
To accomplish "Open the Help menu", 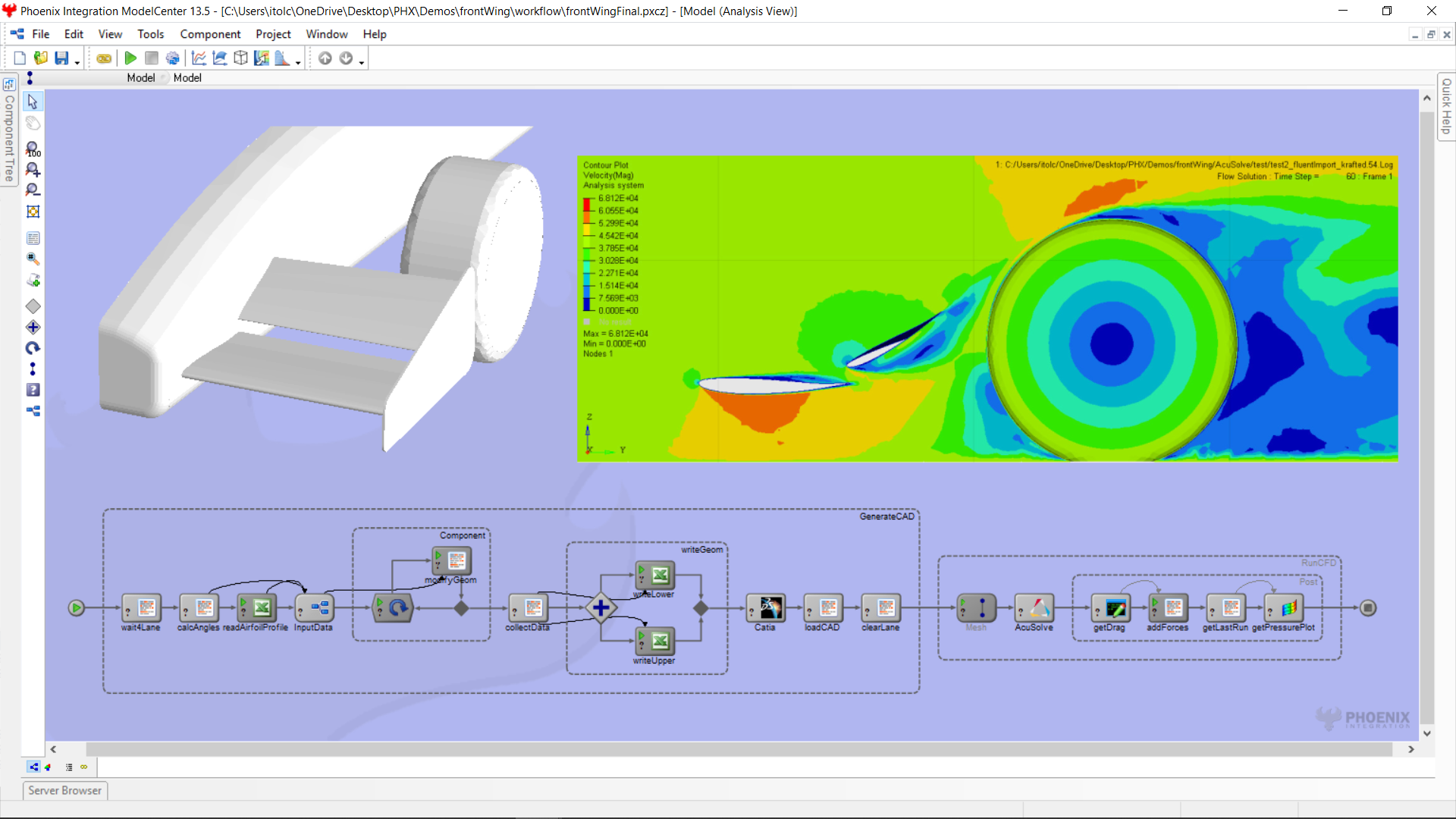I will (x=375, y=34).
